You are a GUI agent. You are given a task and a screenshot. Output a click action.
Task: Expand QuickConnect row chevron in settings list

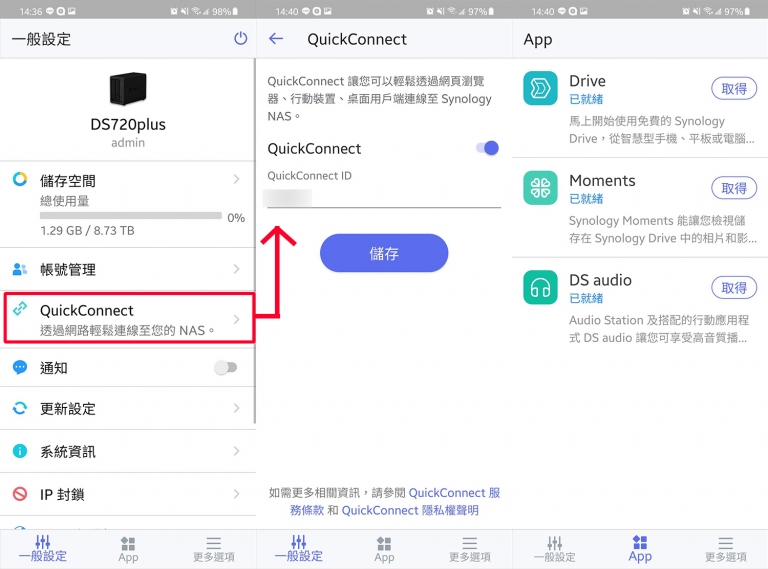(237, 319)
